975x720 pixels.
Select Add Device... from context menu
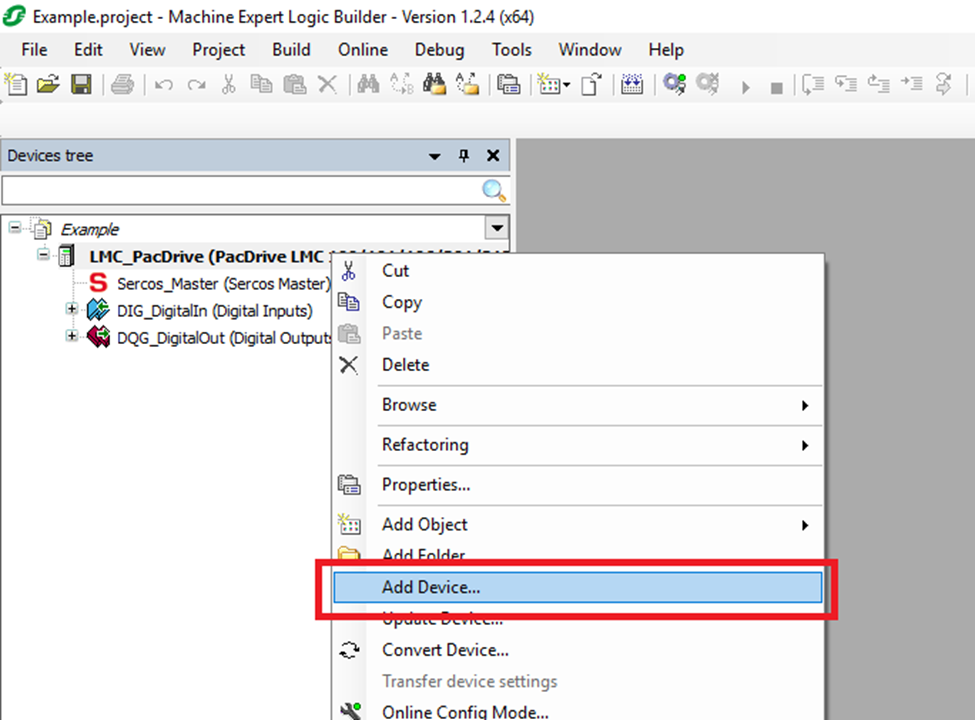point(431,588)
